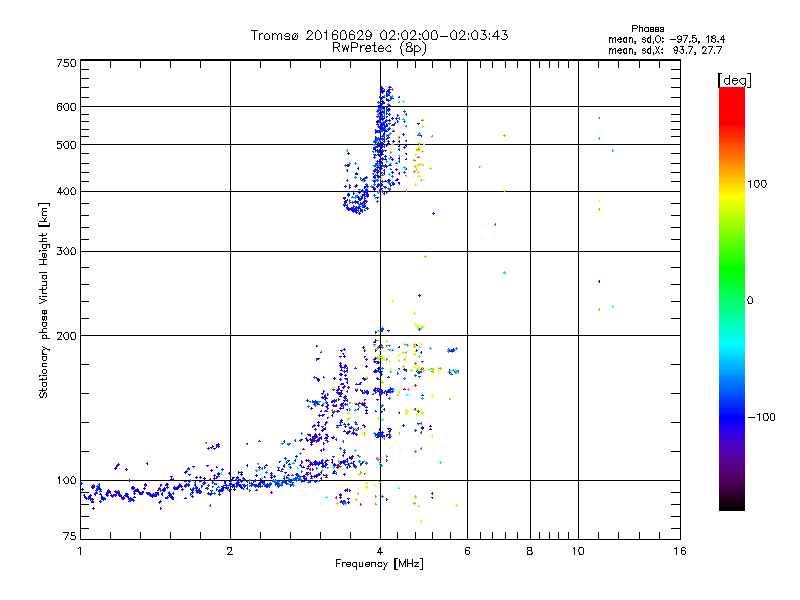The image size is (800, 600).
Task: Click the x-axis tick label '6'
Action: pyautogui.click(x=467, y=551)
